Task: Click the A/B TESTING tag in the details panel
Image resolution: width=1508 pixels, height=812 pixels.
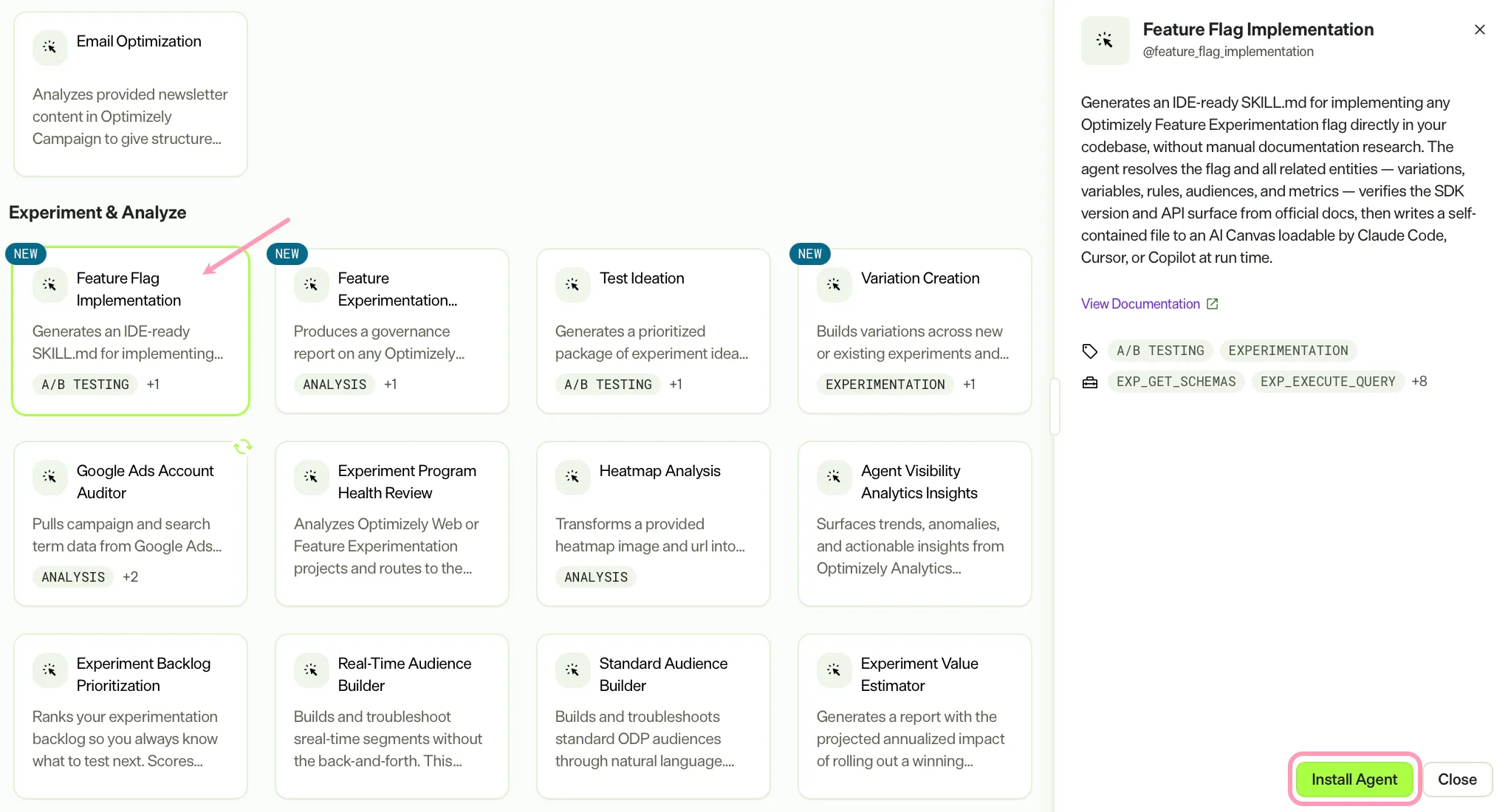Action: [x=1160, y=351]
